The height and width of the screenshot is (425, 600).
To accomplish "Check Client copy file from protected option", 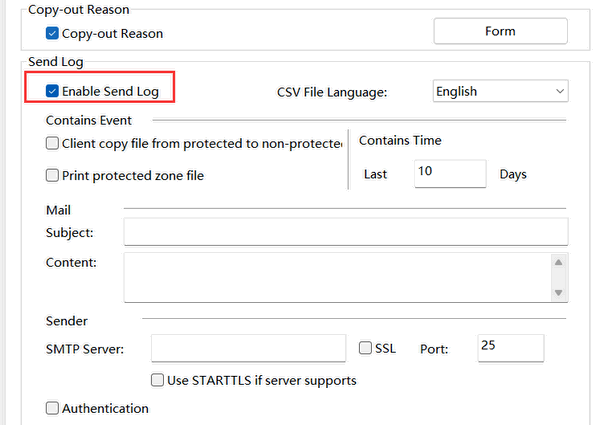I will point(53,144).
